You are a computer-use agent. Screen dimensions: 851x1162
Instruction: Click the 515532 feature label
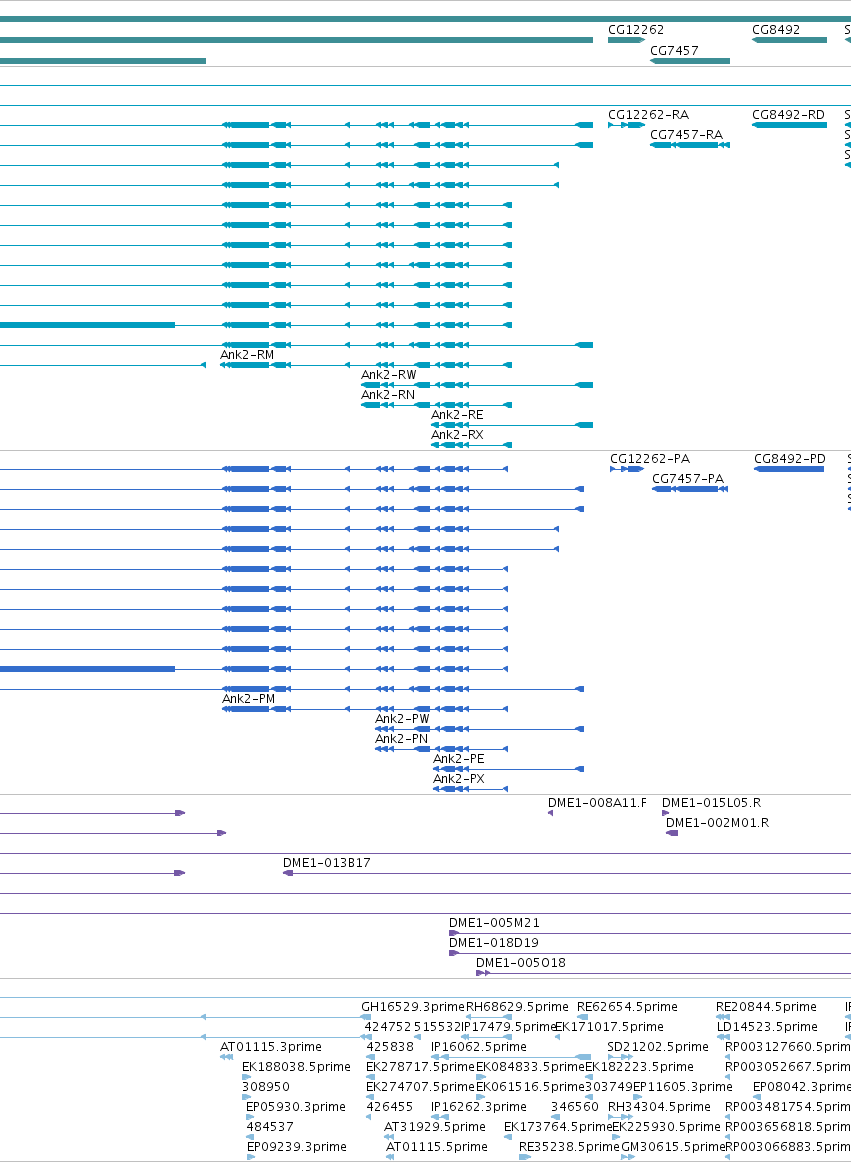(x=437, y=1027)
